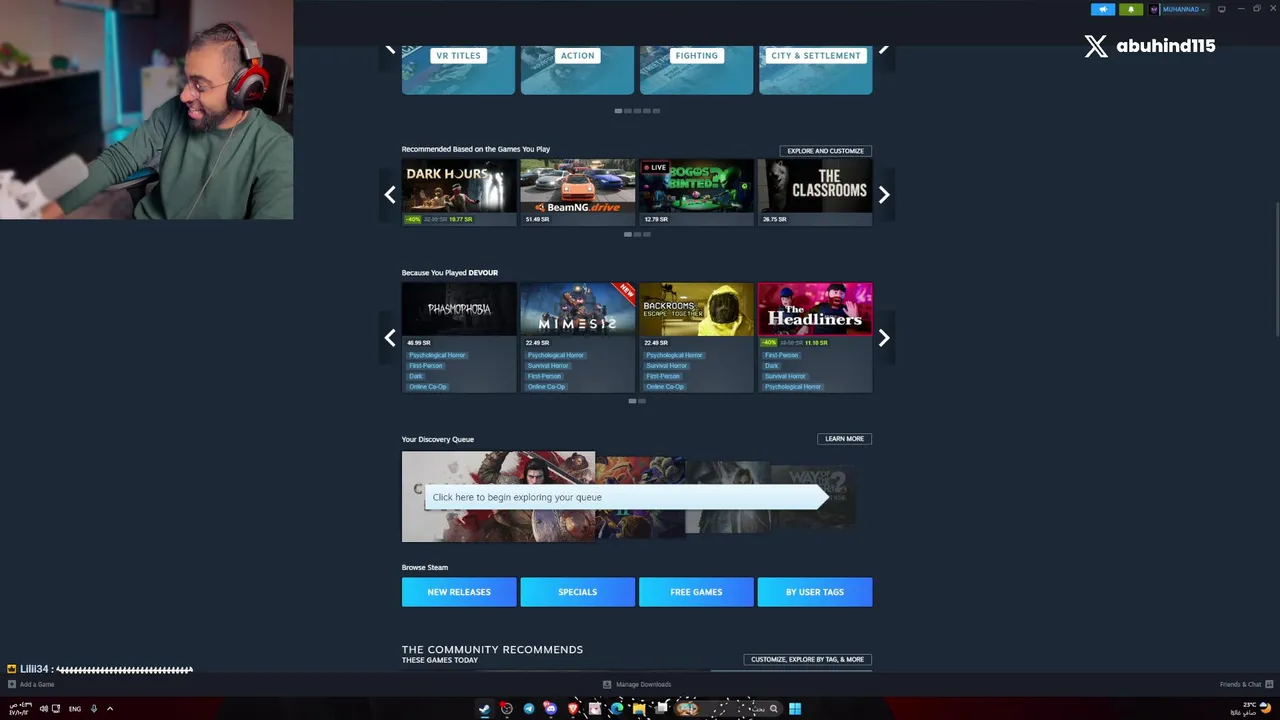Open the SPECIALS browse tab
Viewport: 1280px width, 720px height.
tap(577, 592)
